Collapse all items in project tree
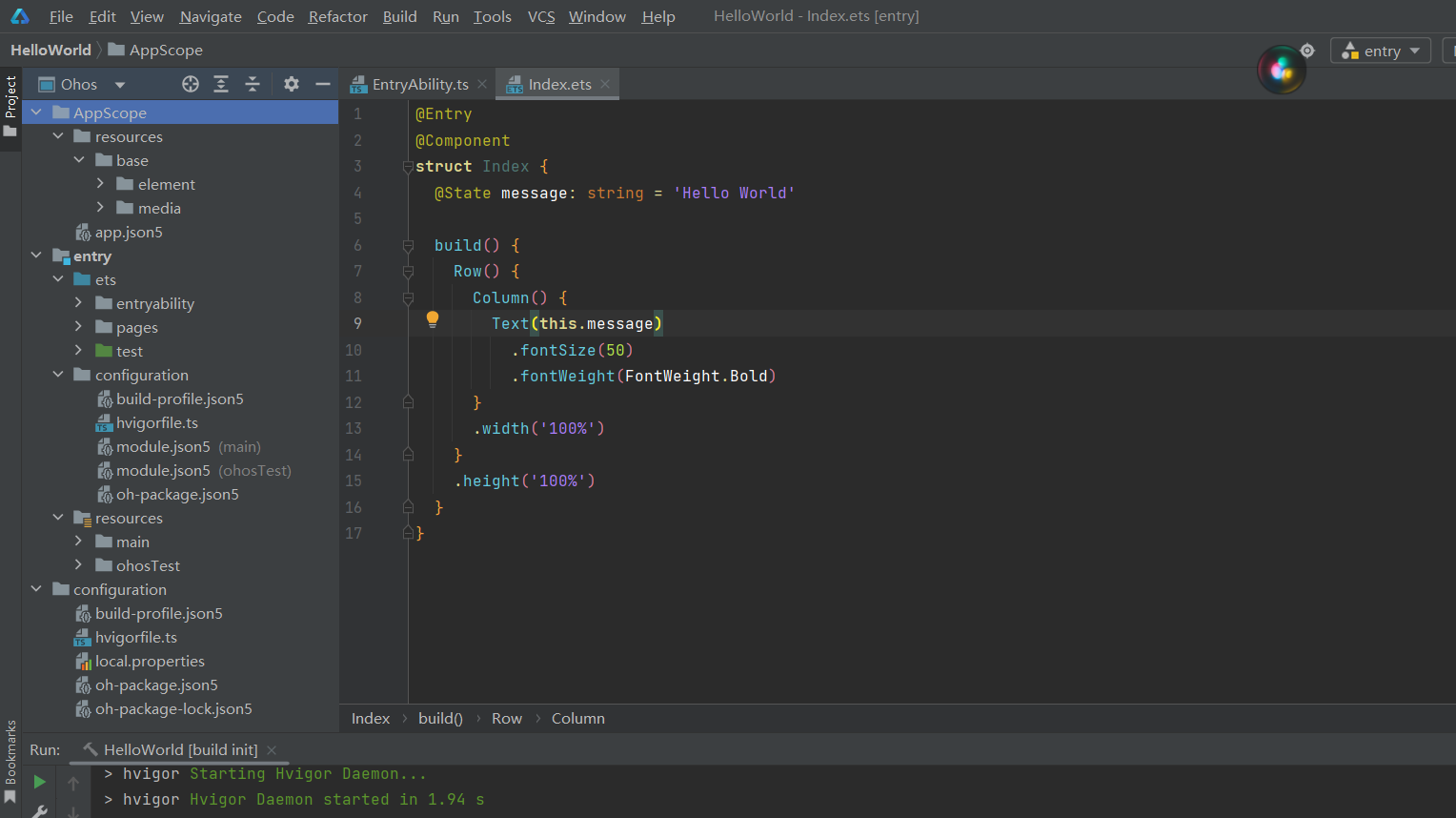This screenshot has height=818, width=1456. tap(253, 84)
